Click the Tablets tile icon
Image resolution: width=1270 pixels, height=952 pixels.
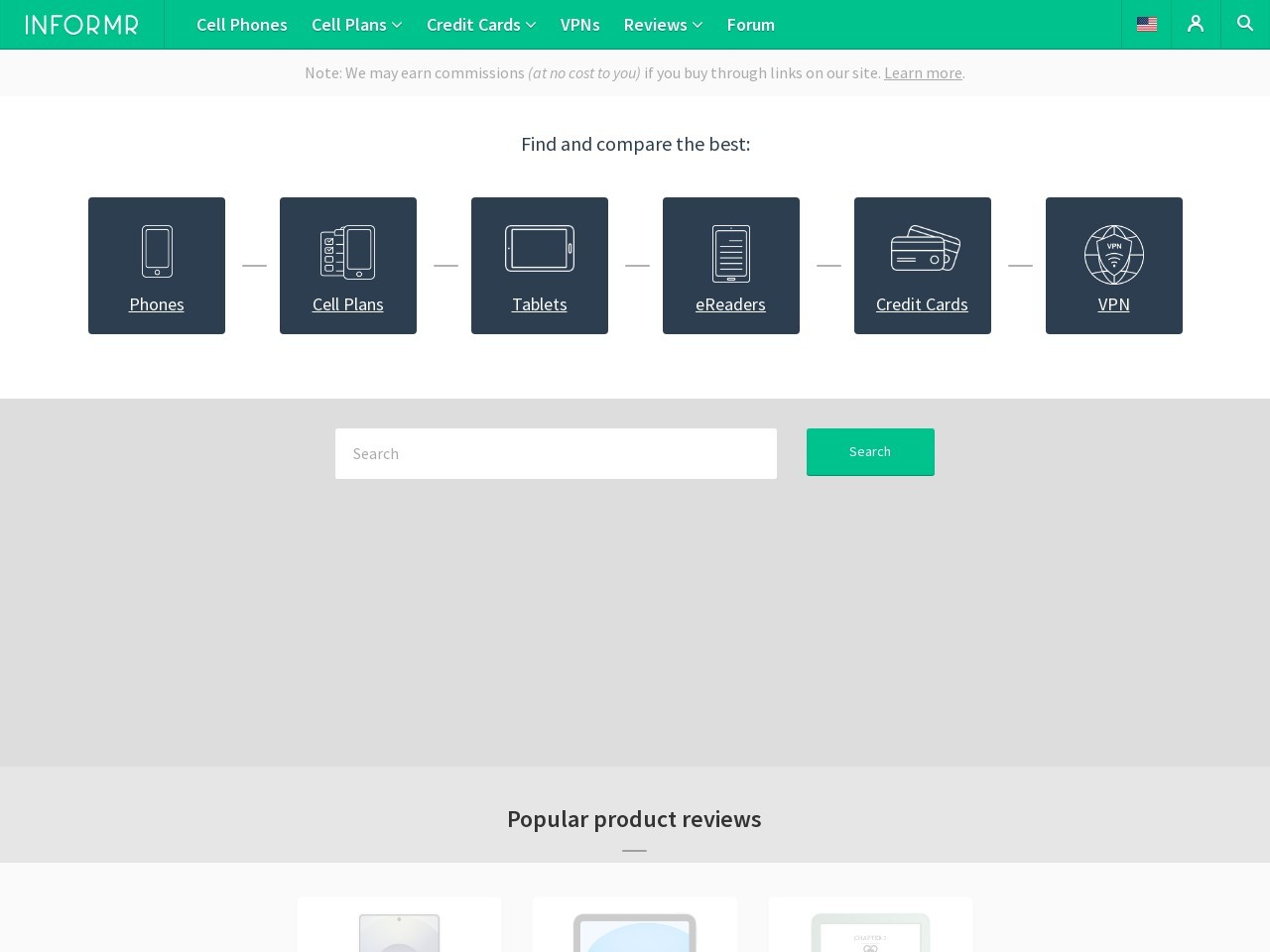coord(540,248)
